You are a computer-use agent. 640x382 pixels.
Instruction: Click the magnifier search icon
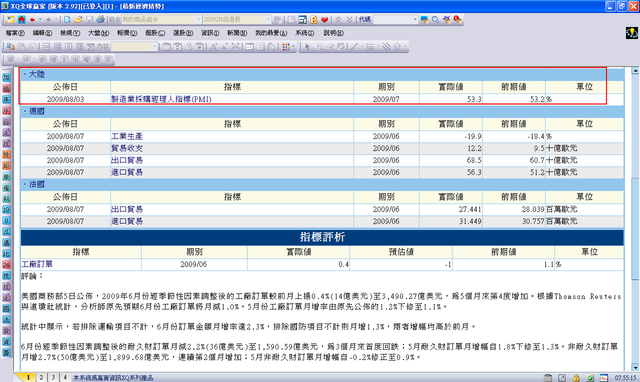click(435, 19)
